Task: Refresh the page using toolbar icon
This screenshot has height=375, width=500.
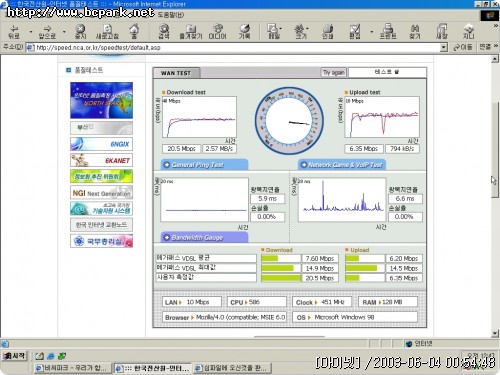Action: [107, 31]
